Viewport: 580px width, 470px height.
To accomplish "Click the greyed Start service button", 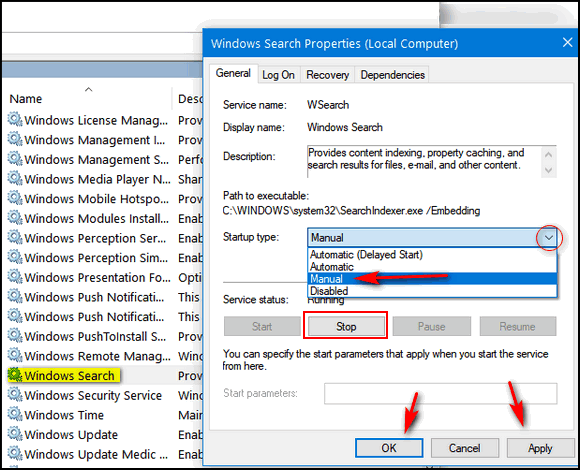I will tap(262, 327).
